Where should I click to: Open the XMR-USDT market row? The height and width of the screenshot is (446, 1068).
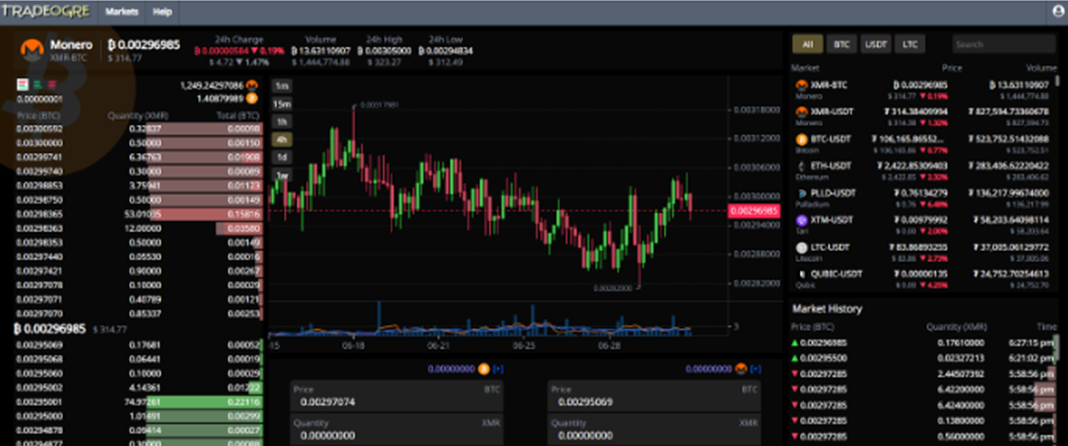click(x=923, y=116)
